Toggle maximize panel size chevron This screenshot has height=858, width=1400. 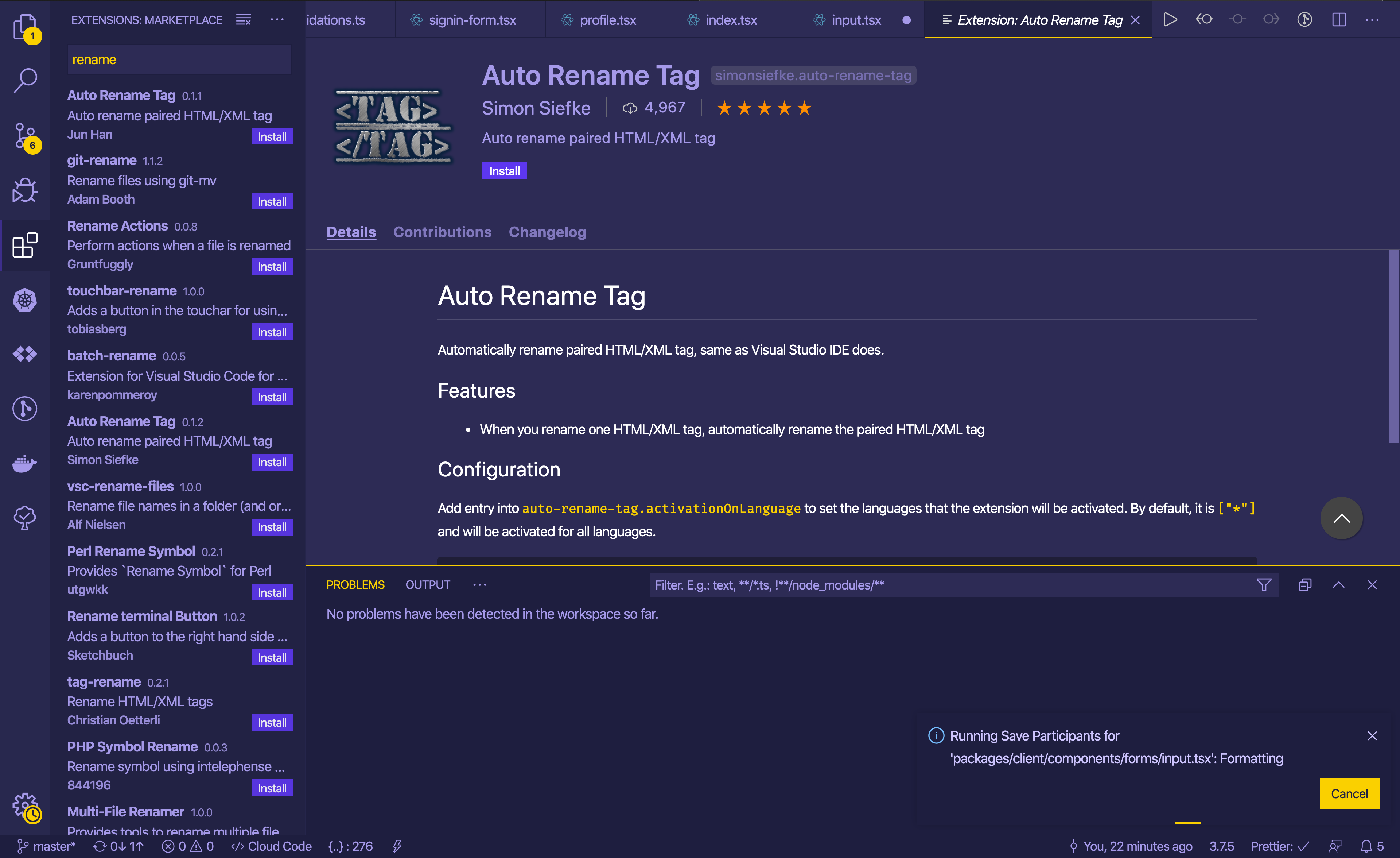pos(1339,584)
